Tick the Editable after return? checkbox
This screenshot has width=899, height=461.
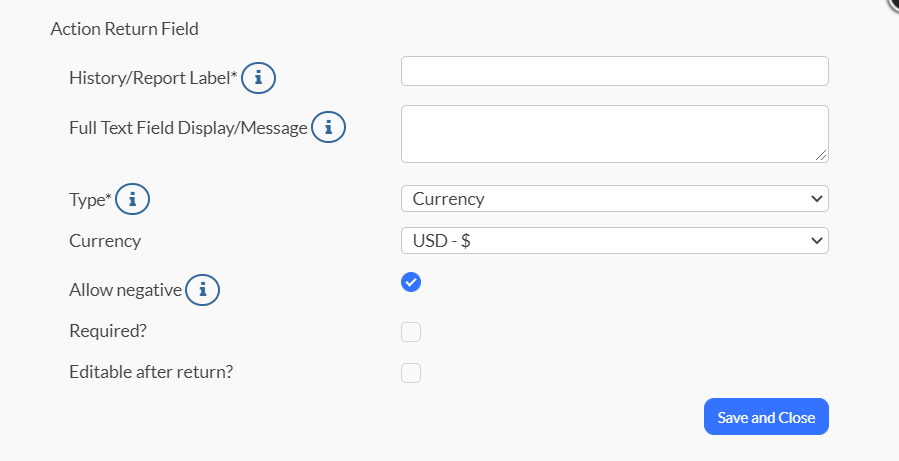click(411, 373)
